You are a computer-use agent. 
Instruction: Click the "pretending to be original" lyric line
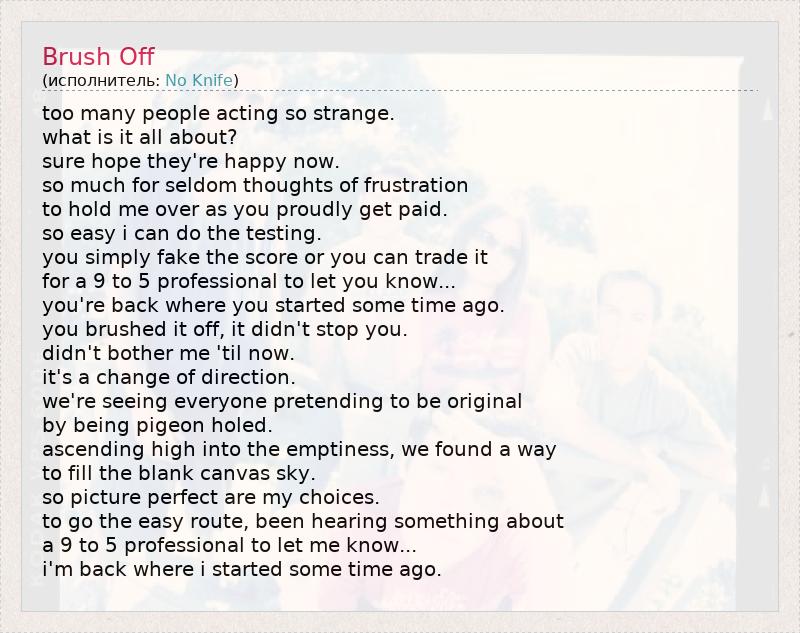(282, 401)
